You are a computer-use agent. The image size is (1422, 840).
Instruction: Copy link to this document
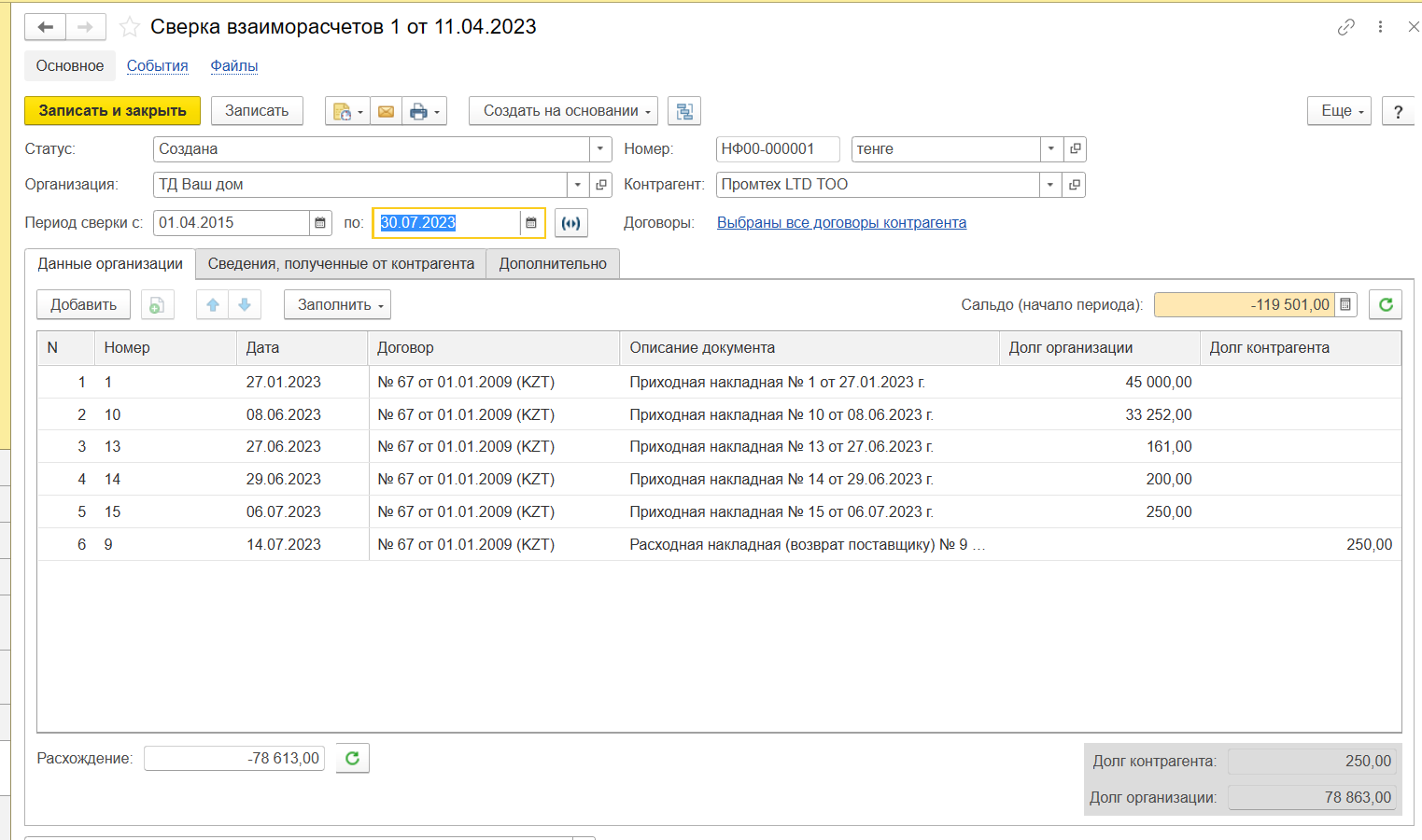click(x=1345, y=27)
